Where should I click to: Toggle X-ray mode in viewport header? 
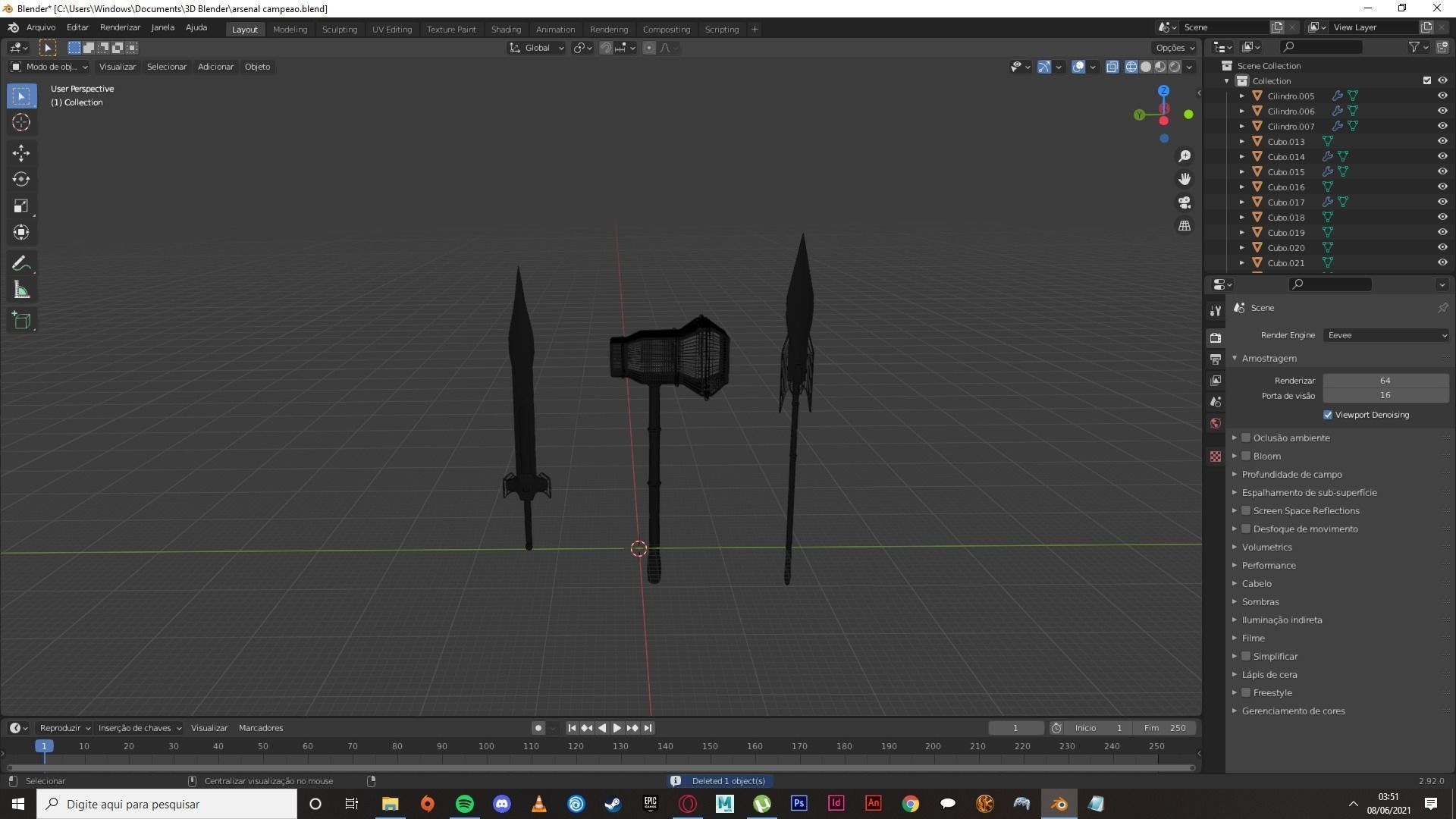pos(1112,67)
